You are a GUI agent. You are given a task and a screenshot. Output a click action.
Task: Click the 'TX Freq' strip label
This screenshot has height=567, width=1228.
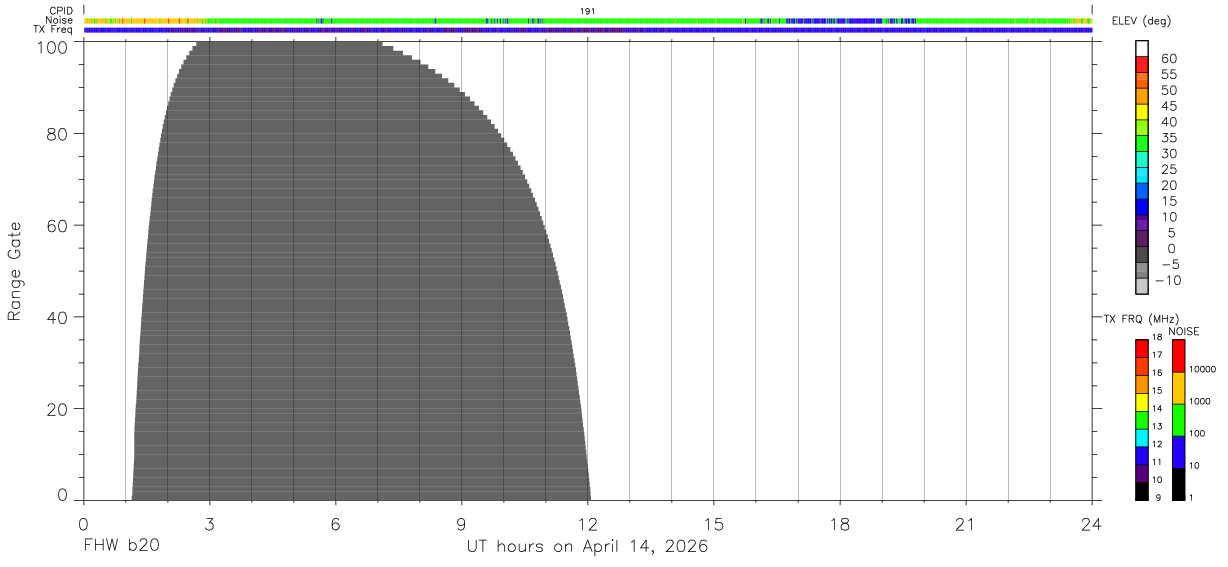coord(54,30)
